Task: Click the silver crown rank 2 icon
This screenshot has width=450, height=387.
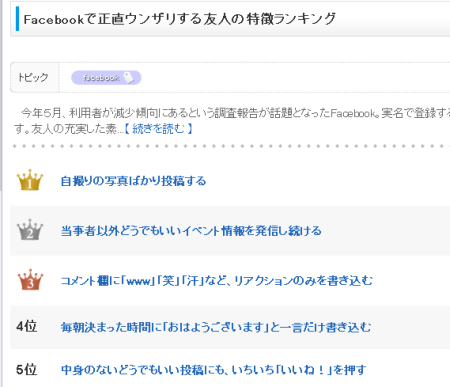Action: point(30,230)
